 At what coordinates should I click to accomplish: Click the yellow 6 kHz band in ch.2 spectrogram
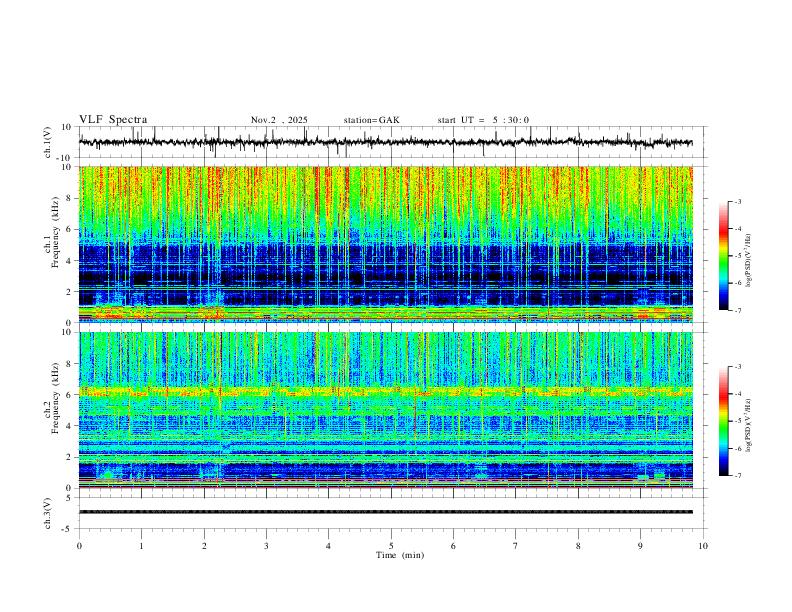pyautogui.click(x=385, y=391)
